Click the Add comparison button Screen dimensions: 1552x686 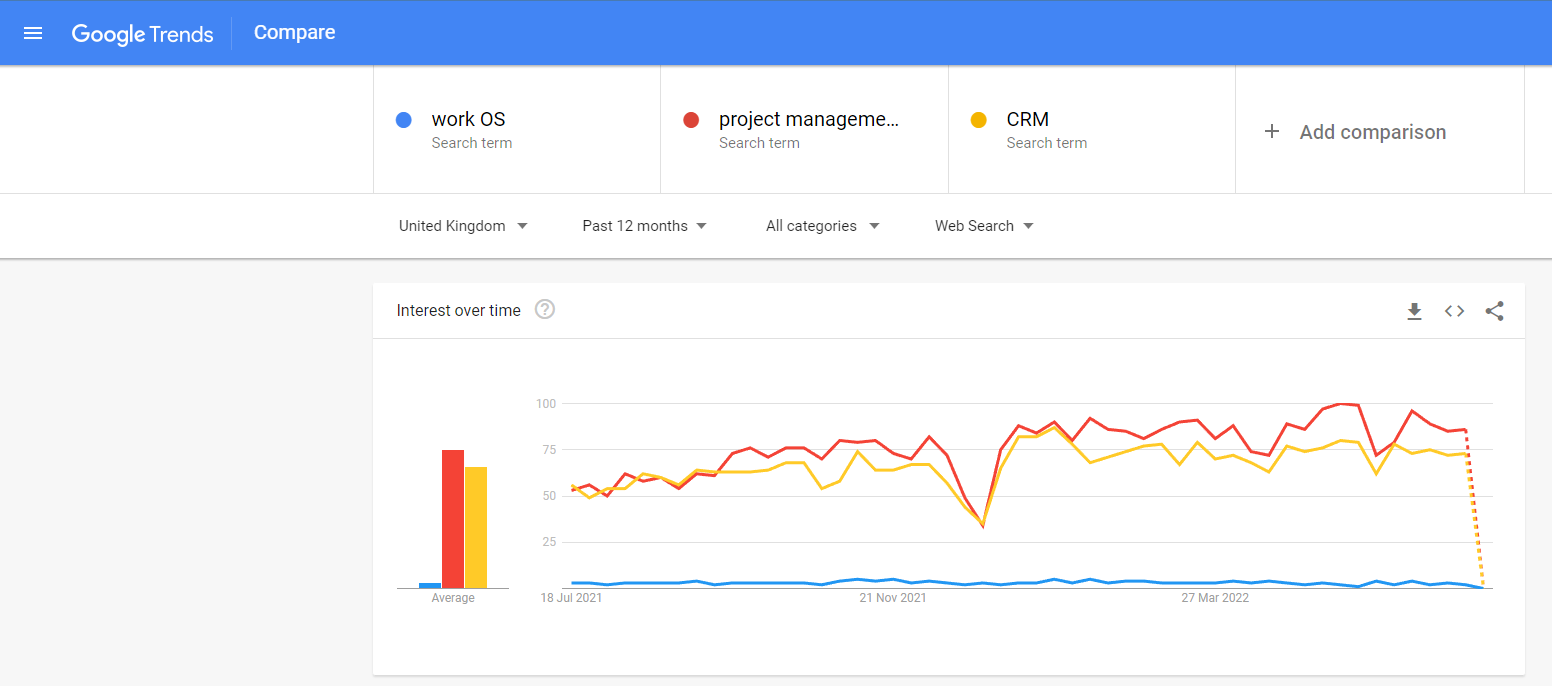pos(1372,132)
